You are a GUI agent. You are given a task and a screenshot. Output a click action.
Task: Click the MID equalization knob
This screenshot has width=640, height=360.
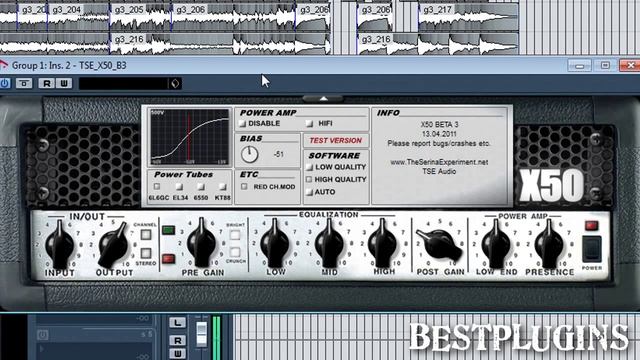tap(329, 243)
